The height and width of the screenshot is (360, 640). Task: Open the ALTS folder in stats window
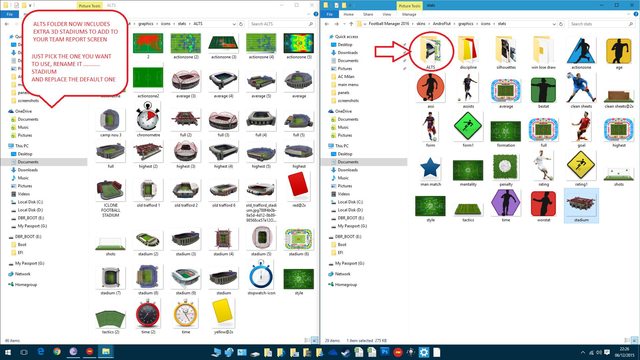pos(431,52)
